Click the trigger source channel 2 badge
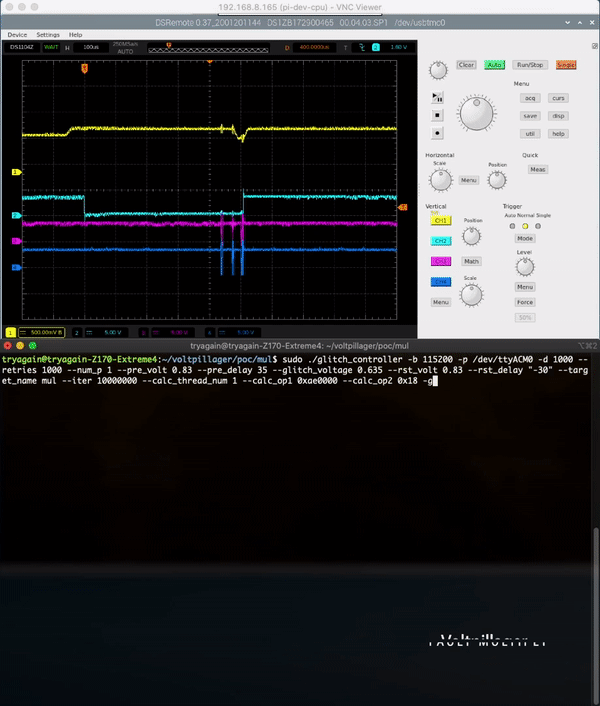The height and width of the screenshot is (706, 600). tap(376, 47)
